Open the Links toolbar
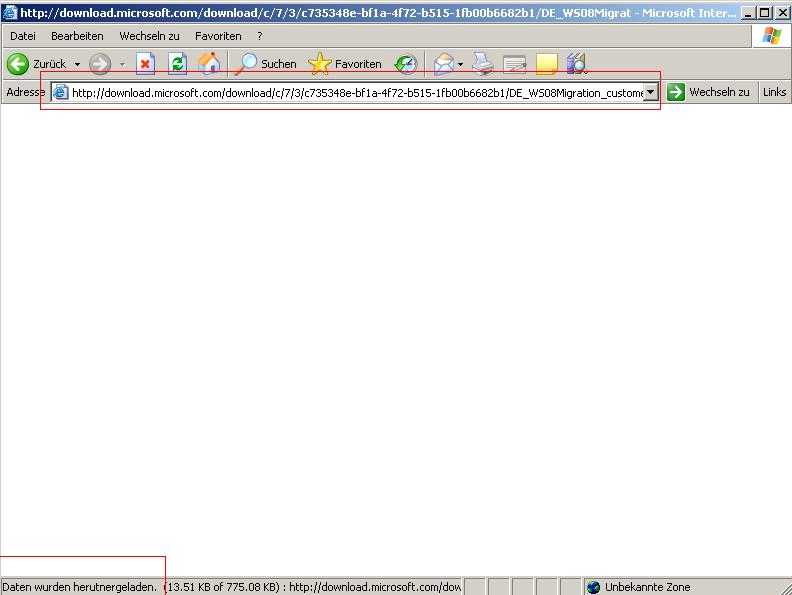 point(774,92)
